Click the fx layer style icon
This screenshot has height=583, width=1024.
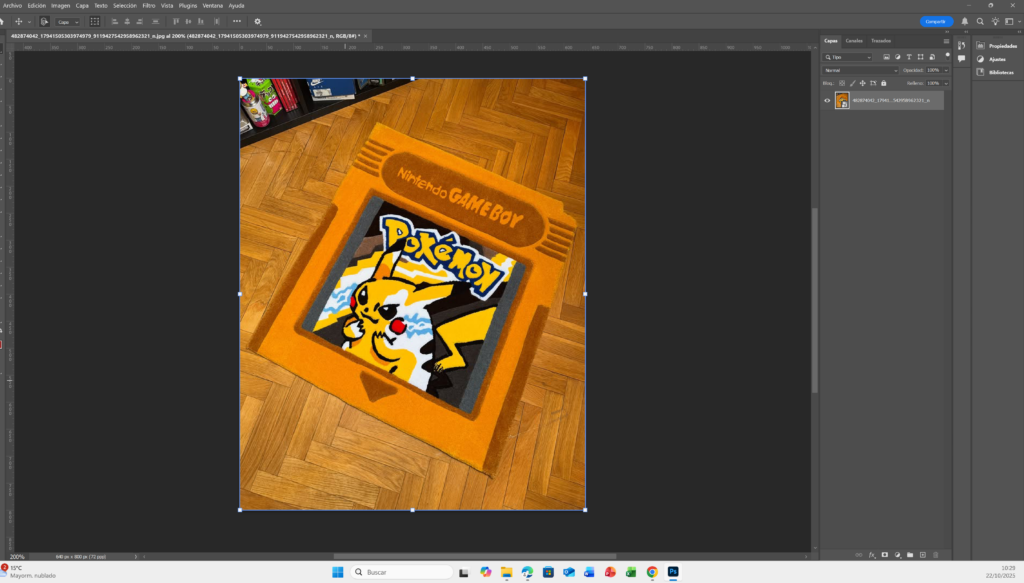pyautogui.click(x=872, y=554)
